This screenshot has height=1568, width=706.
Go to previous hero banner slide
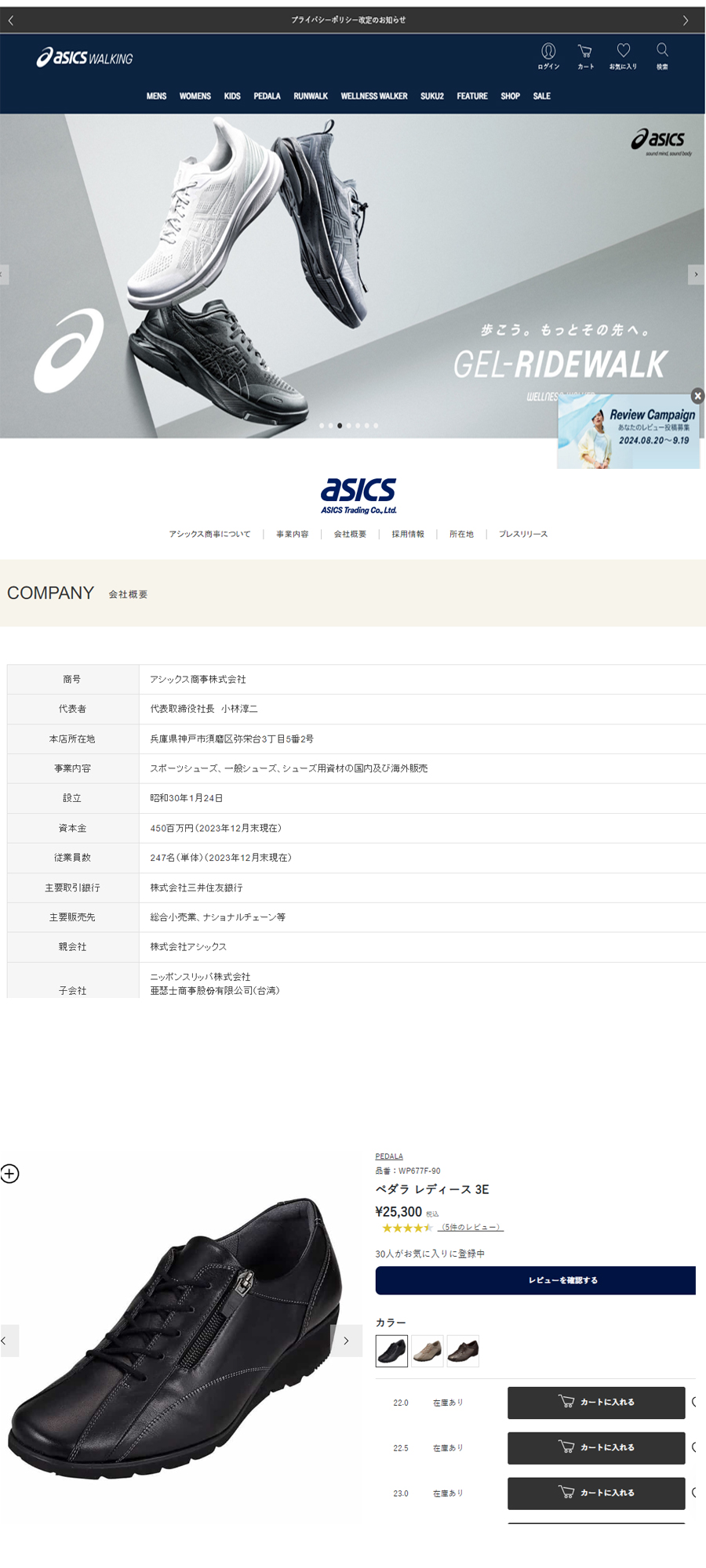[4, 274]
